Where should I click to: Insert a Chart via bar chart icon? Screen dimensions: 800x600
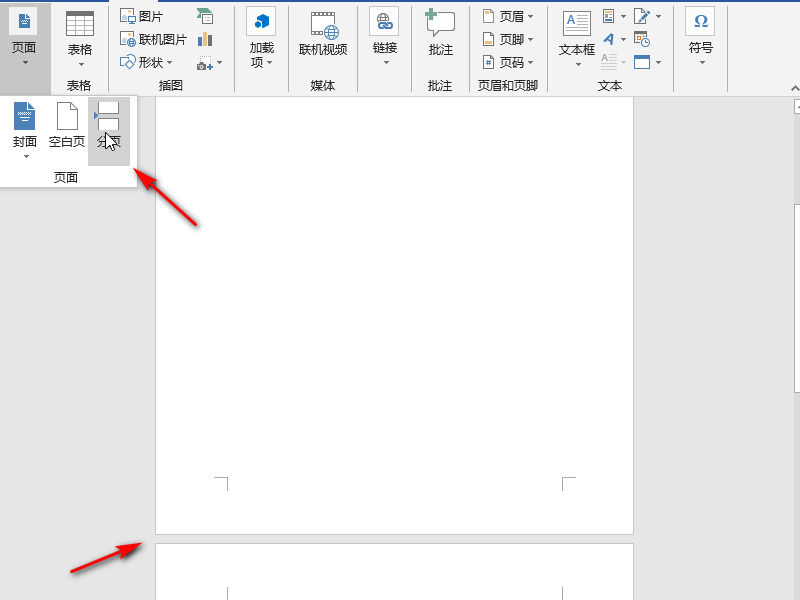(x=205, y=39)
